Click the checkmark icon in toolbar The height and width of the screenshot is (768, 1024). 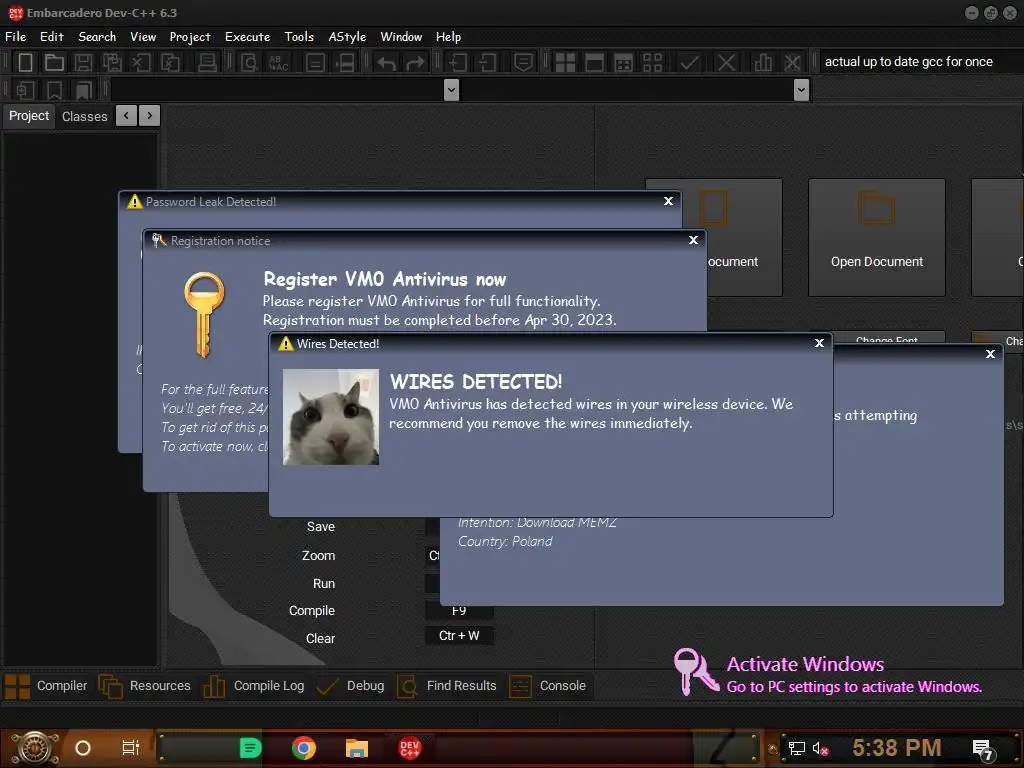[689, 63]
